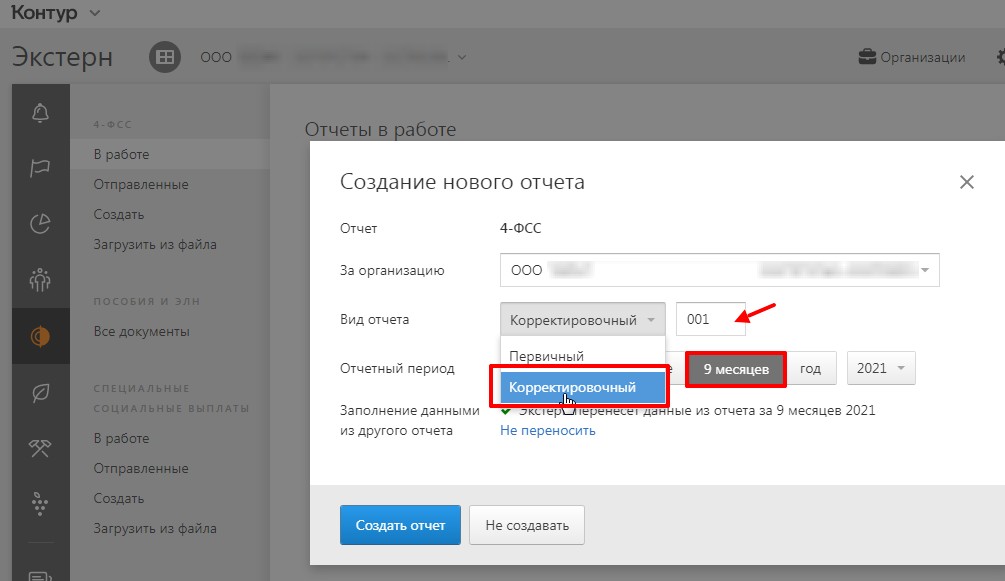Click the orange half-circle FSS sidebar icon

pos(40,336)
